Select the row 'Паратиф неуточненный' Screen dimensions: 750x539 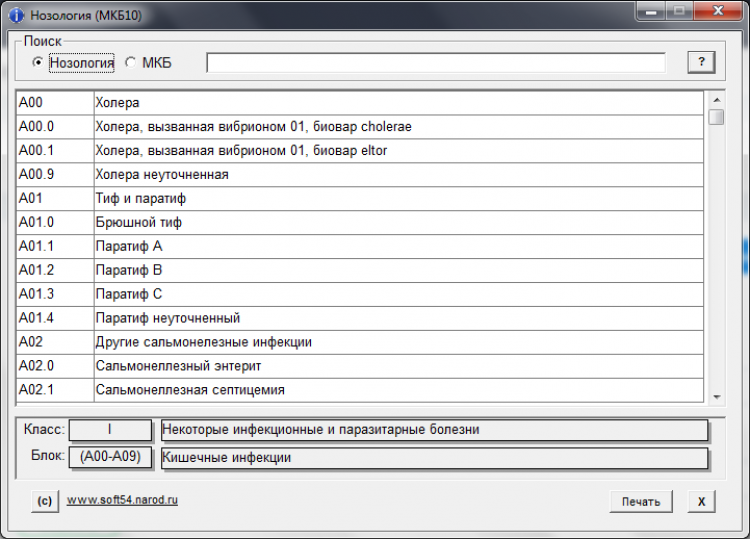[x=360, y=318]
